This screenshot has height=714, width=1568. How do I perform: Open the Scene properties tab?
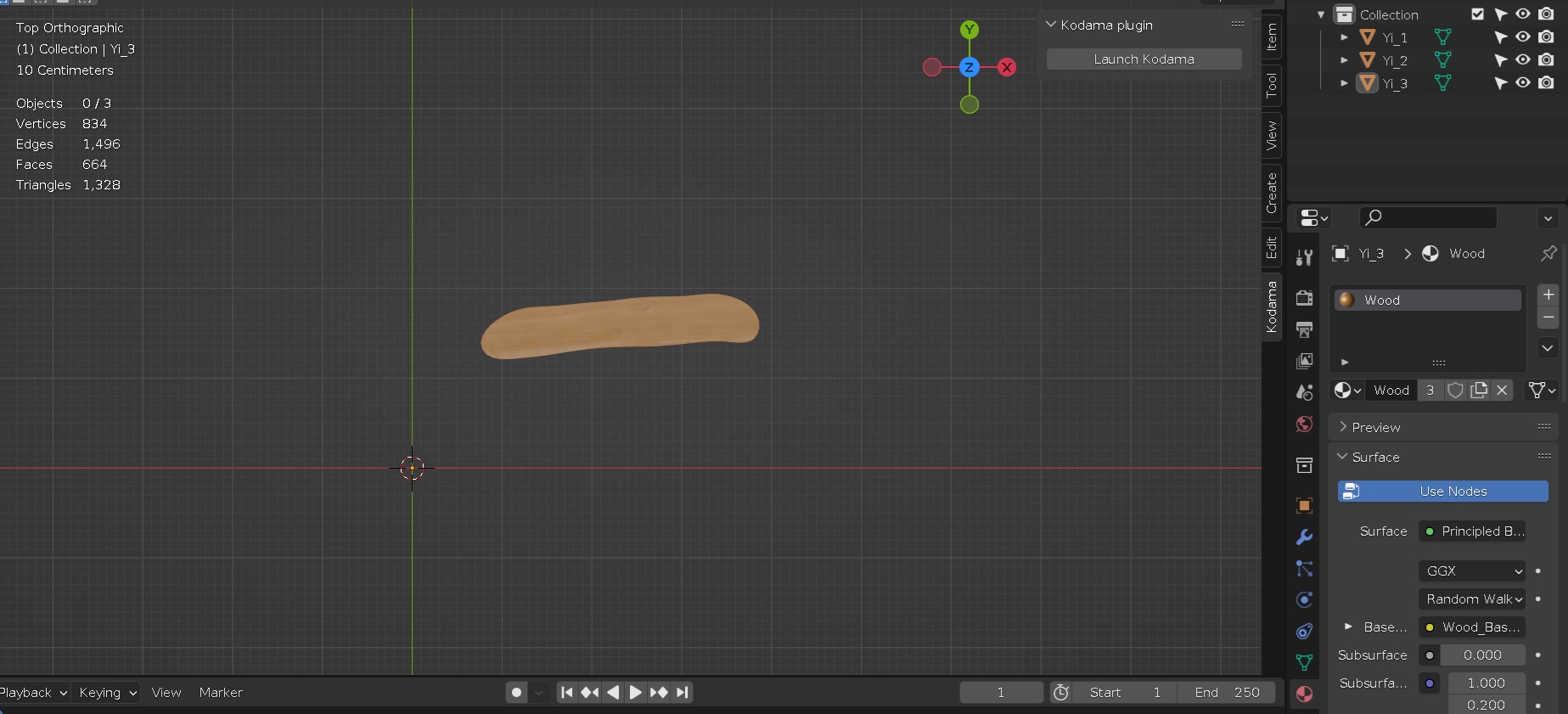pos(1305,392)
